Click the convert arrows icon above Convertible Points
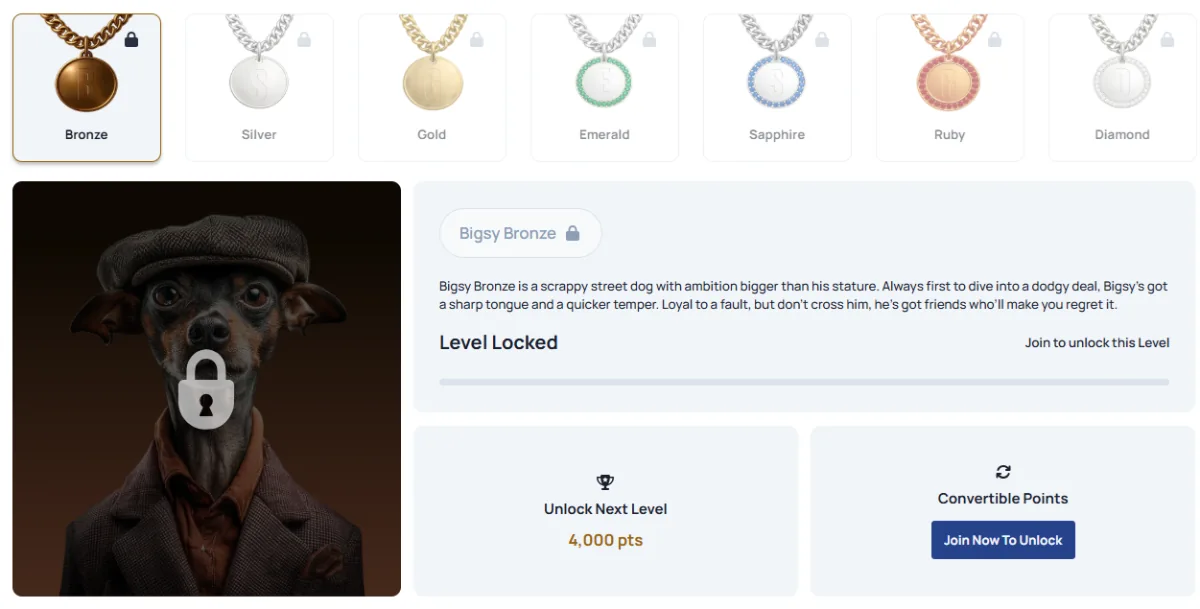Screen dimensions: 1200x609 pyautogui.click(x=1002, y=470)
